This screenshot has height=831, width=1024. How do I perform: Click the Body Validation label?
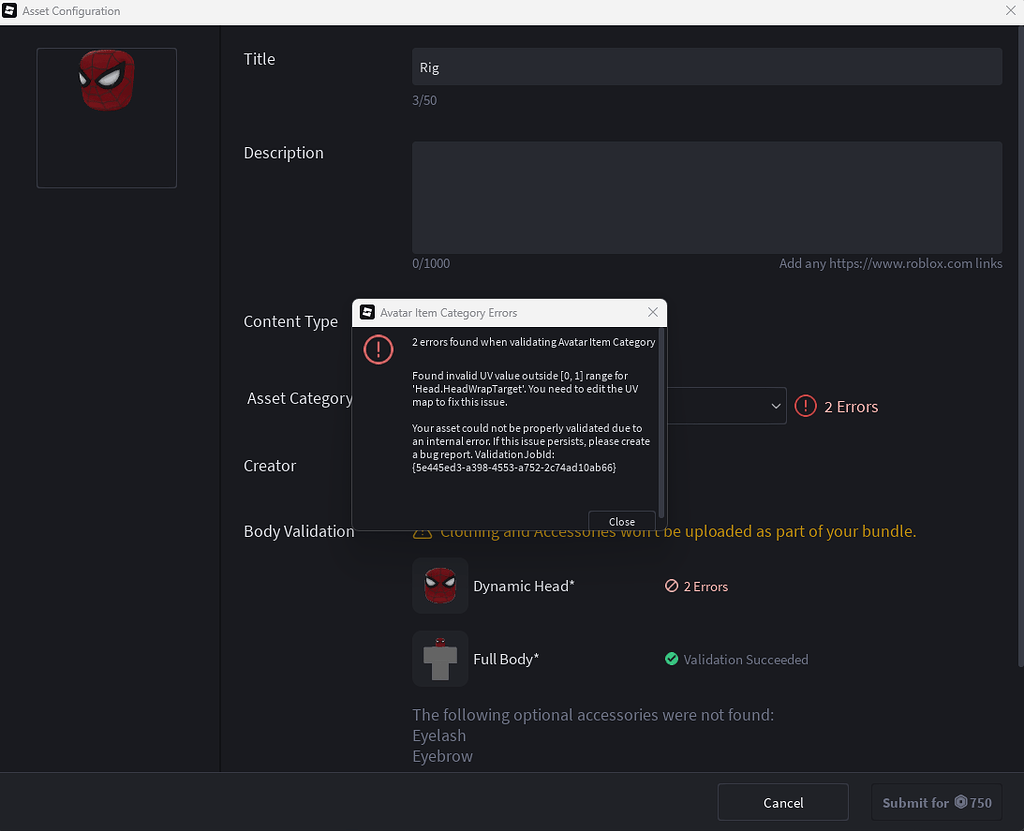299,531
